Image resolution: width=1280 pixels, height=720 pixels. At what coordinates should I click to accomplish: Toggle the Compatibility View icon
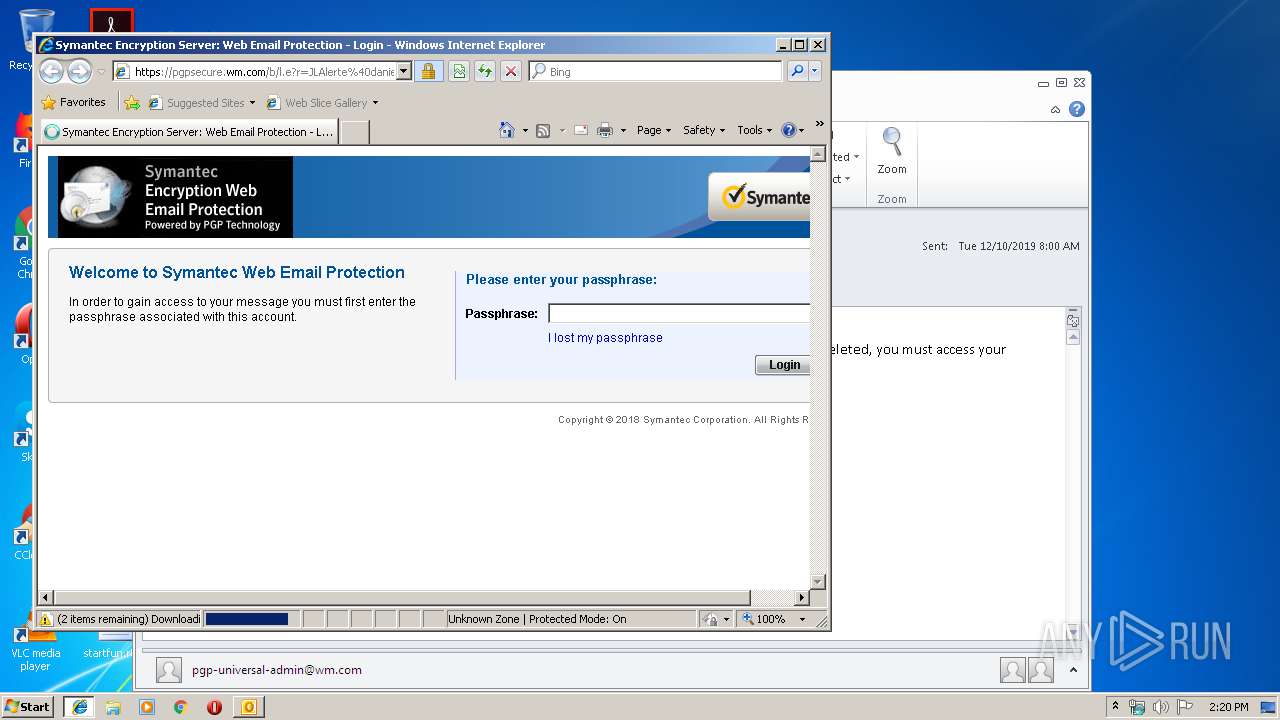(x=459, y=71)
